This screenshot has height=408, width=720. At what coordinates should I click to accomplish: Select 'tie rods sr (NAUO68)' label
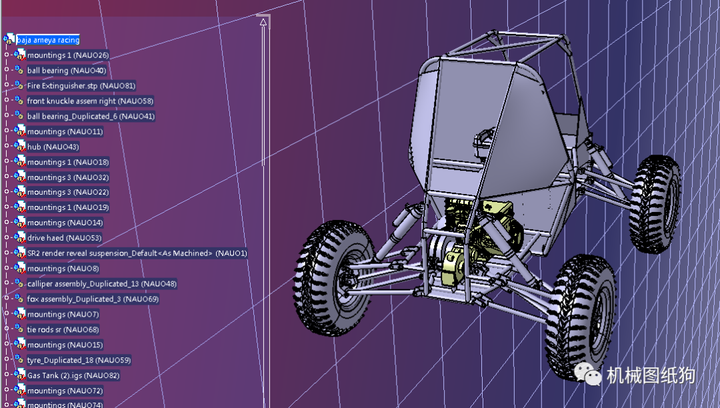coord(63,330)
